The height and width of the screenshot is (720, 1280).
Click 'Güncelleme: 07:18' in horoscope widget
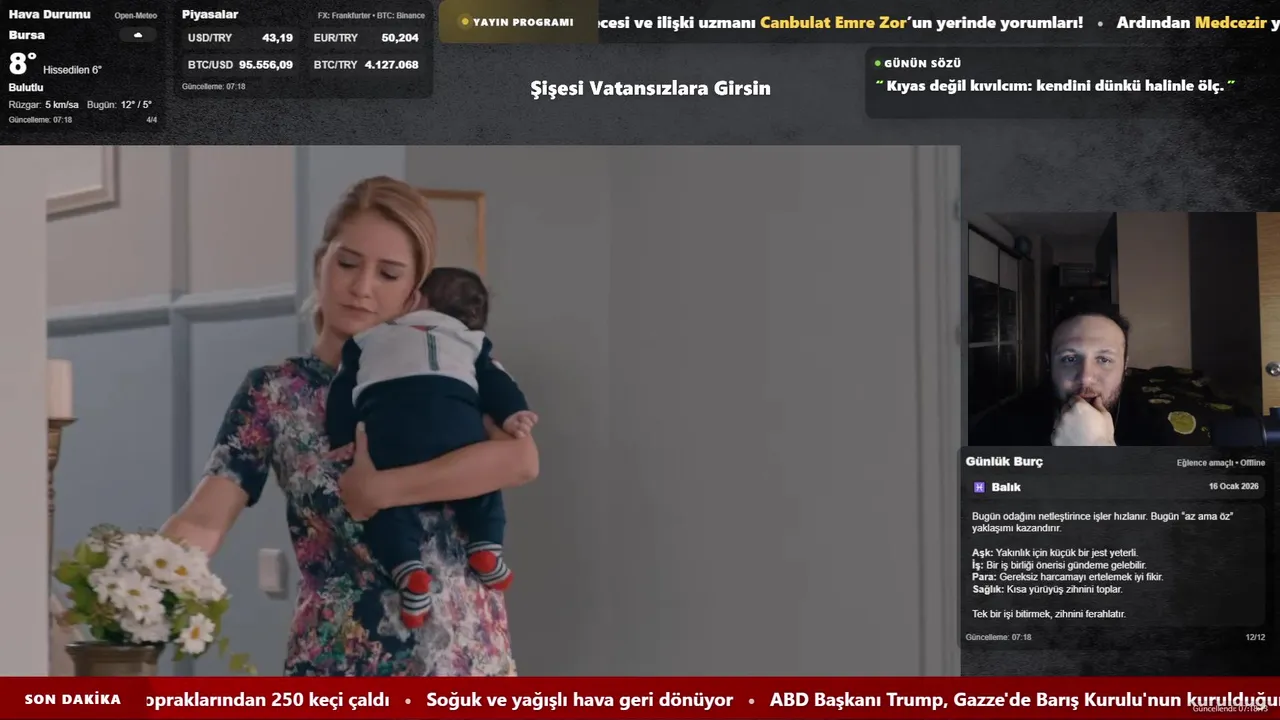tap(998, 637)
